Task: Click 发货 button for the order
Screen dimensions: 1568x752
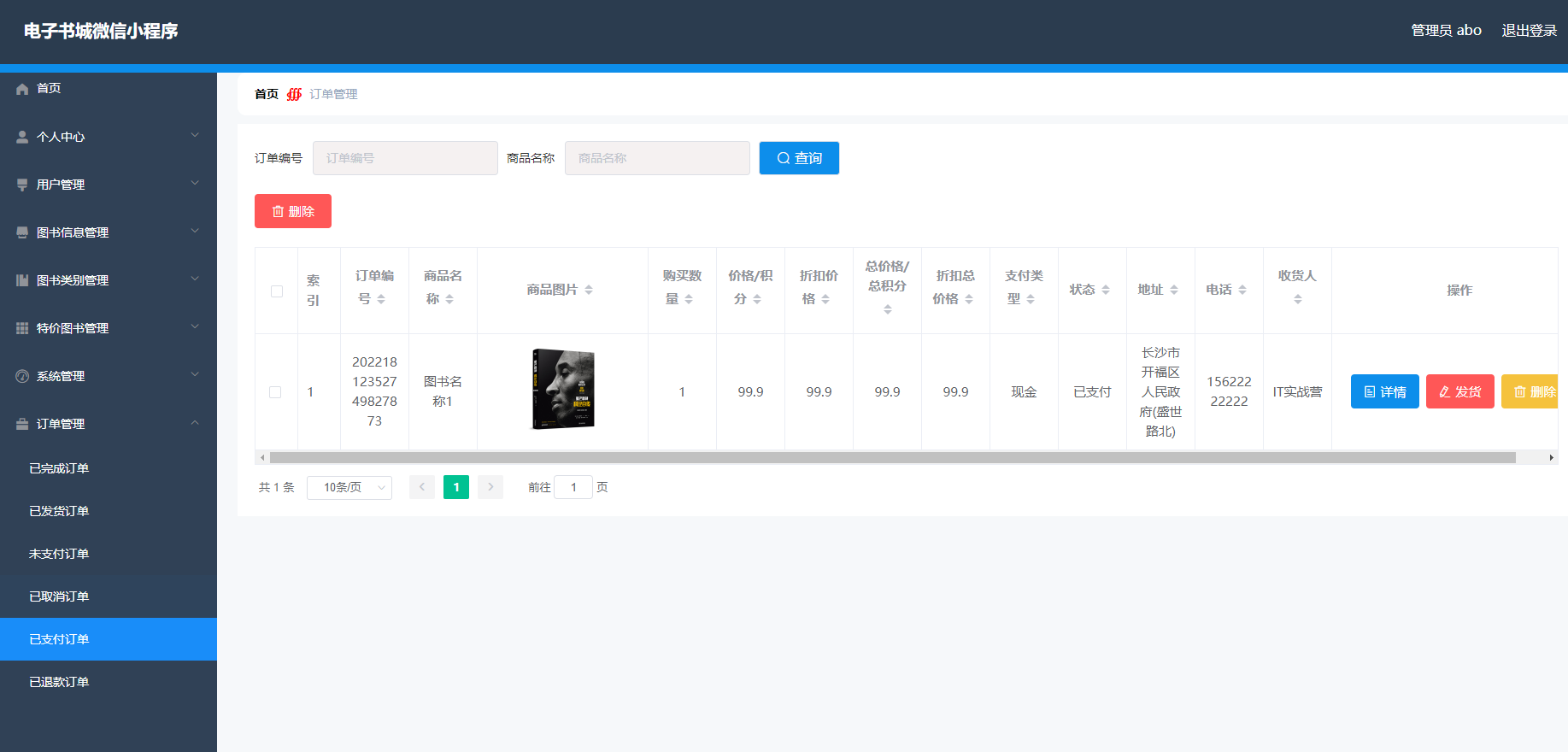Action: 1460,391
